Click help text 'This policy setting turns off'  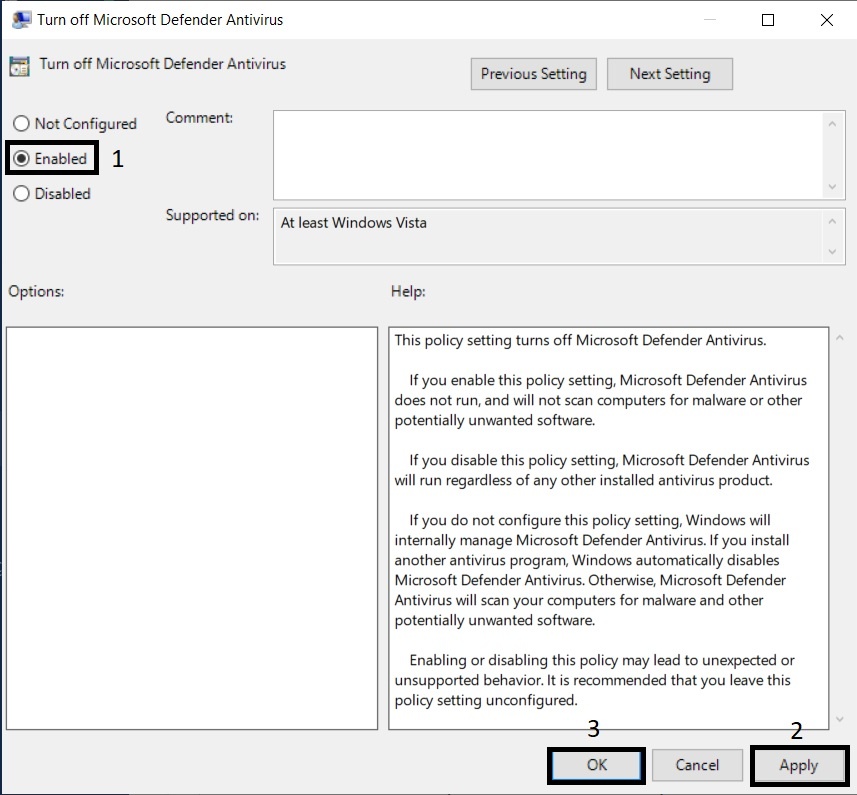coord(580,340)
